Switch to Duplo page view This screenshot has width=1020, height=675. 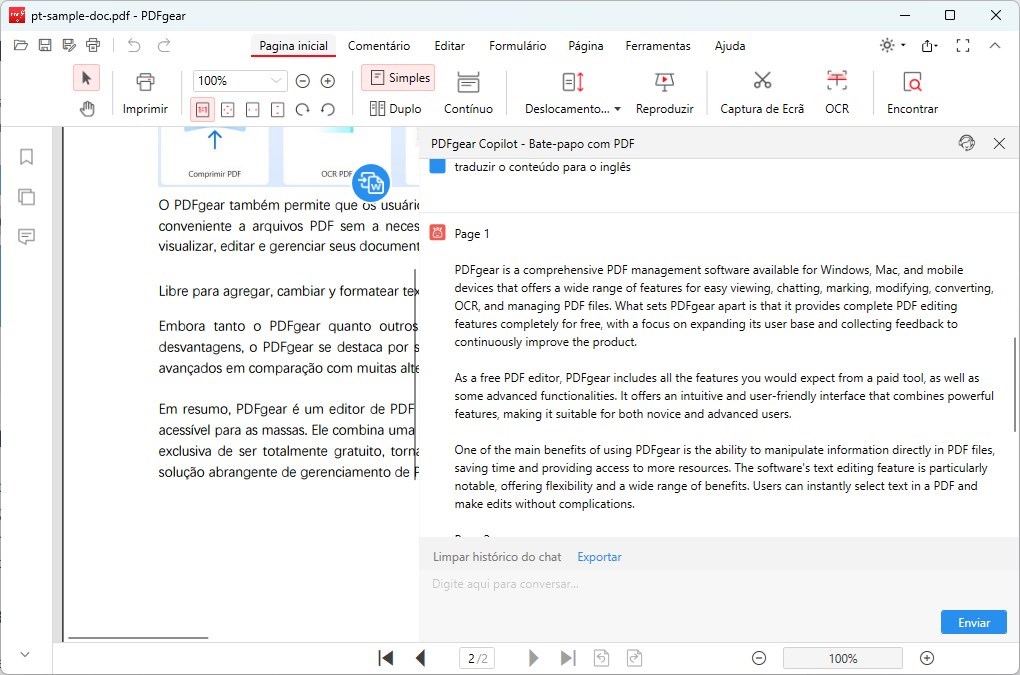coord(396,108)
